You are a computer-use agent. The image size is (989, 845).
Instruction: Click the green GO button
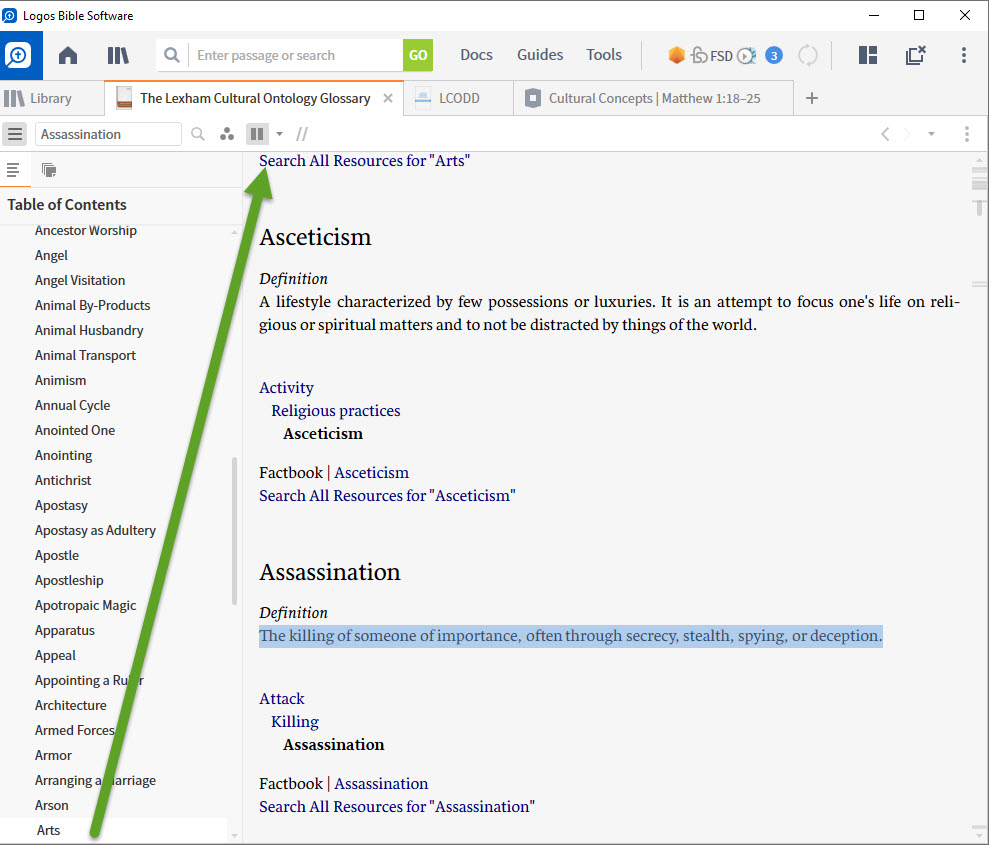point(418,55)
